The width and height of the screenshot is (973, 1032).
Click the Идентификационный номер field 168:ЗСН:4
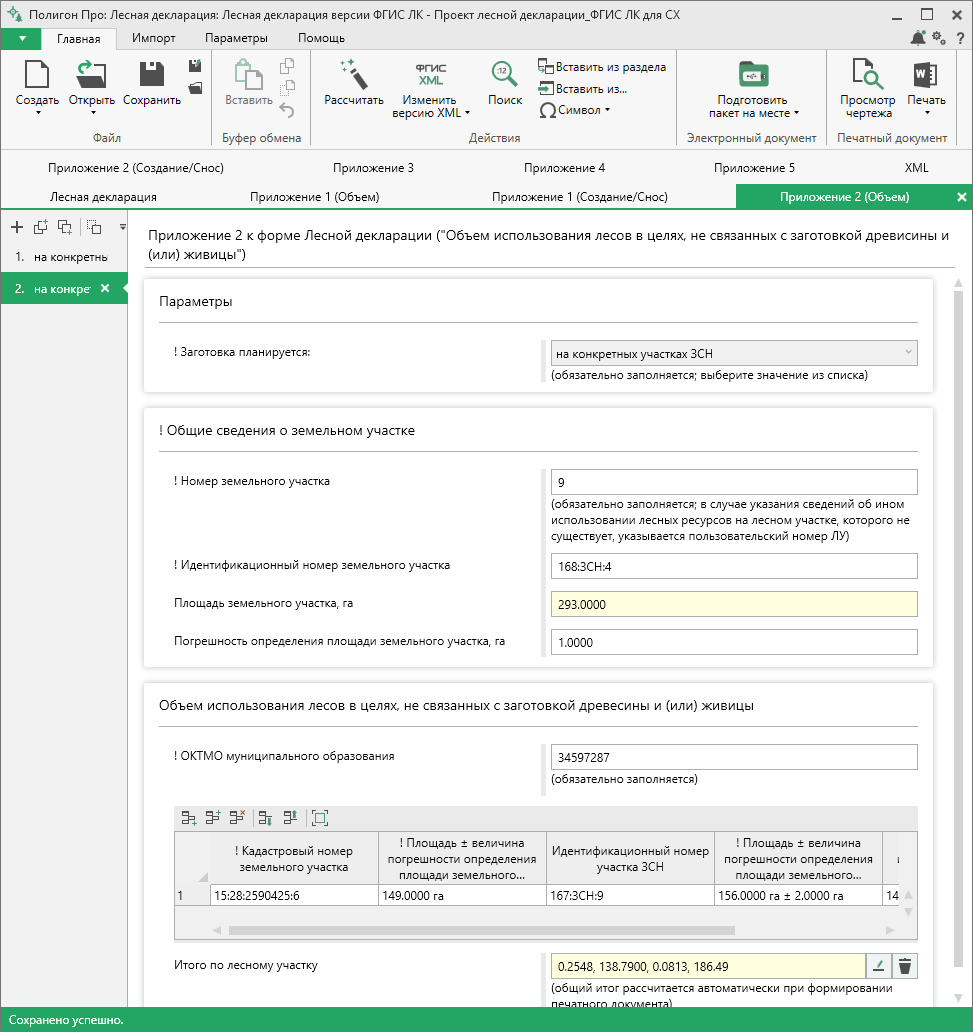click(734, 566)
